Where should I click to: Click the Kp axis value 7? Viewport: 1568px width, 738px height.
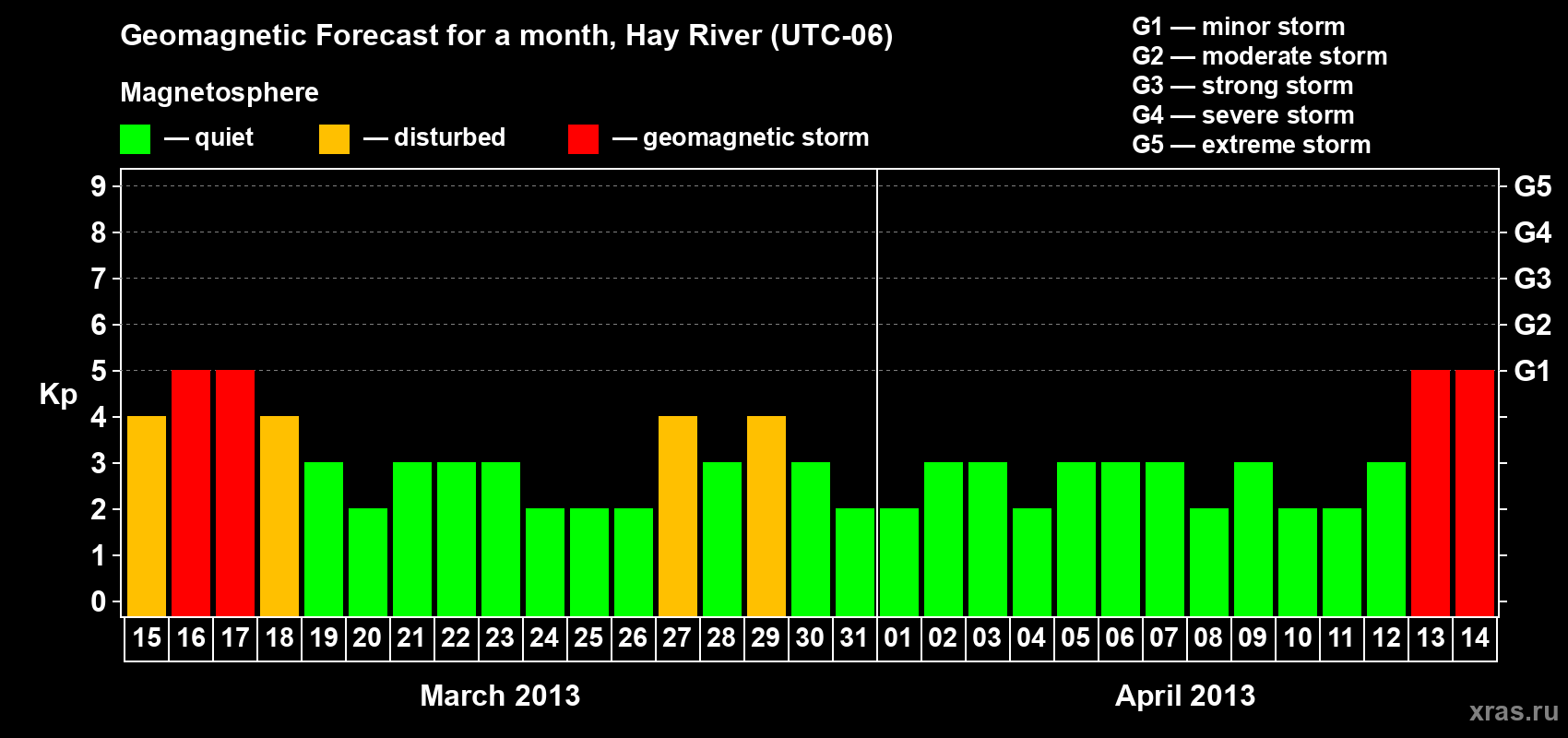coord(99,279)
